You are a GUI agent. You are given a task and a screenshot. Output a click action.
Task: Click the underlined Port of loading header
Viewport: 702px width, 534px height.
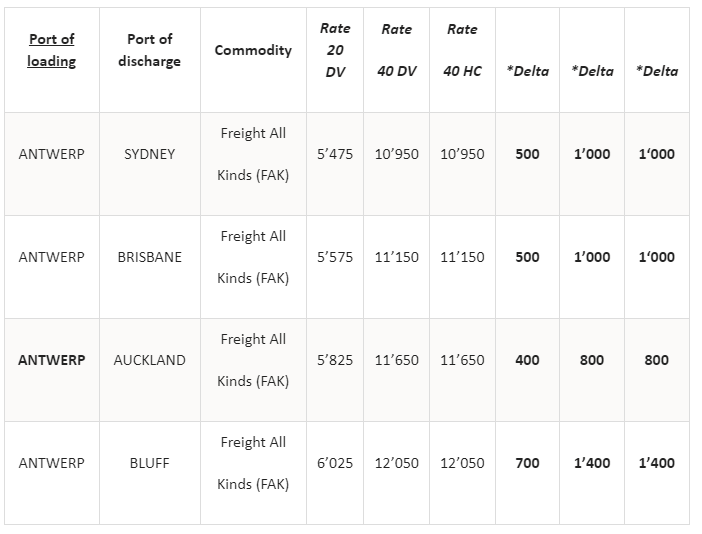tap(51, 50)
